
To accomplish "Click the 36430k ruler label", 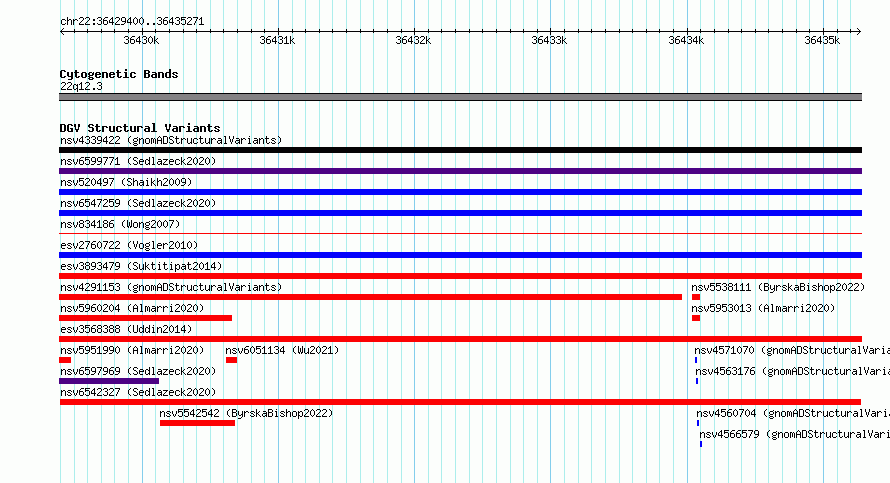I will point(141,40).
